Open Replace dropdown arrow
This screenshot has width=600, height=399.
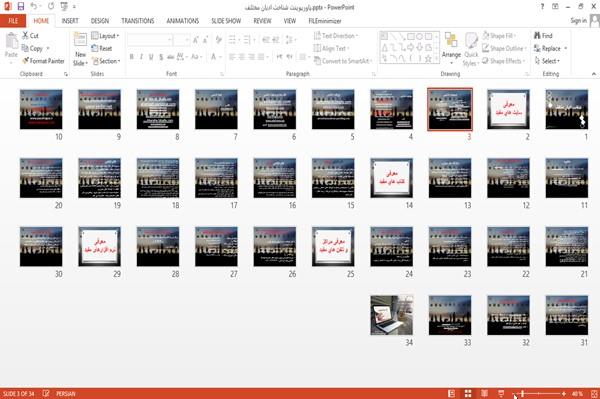566,48
